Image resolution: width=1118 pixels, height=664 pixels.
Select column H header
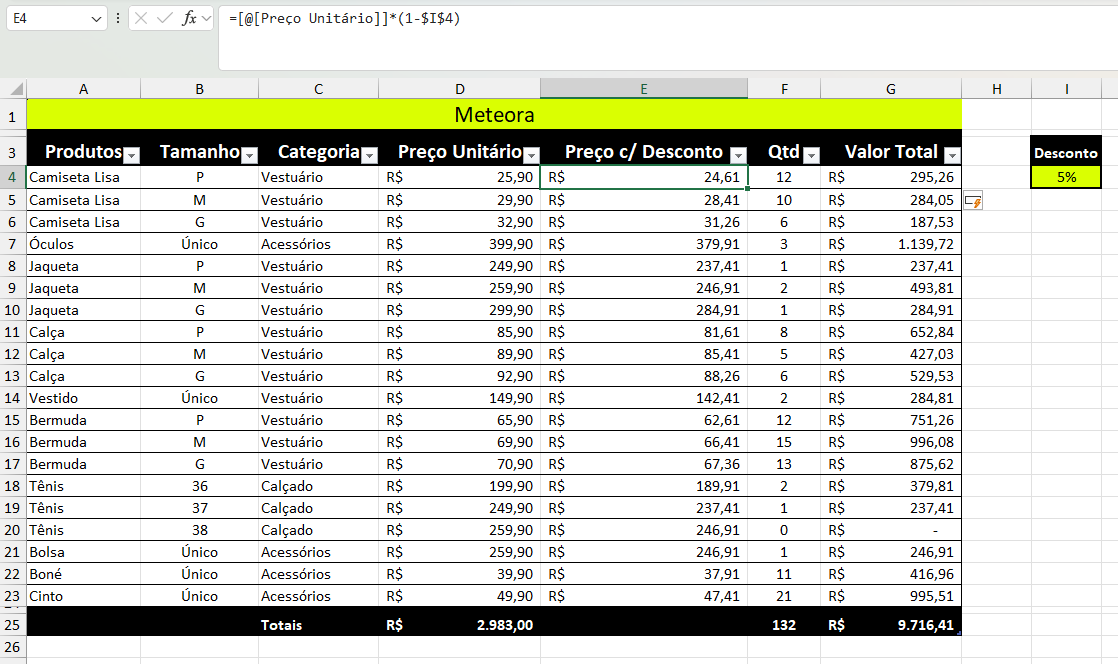996,88
